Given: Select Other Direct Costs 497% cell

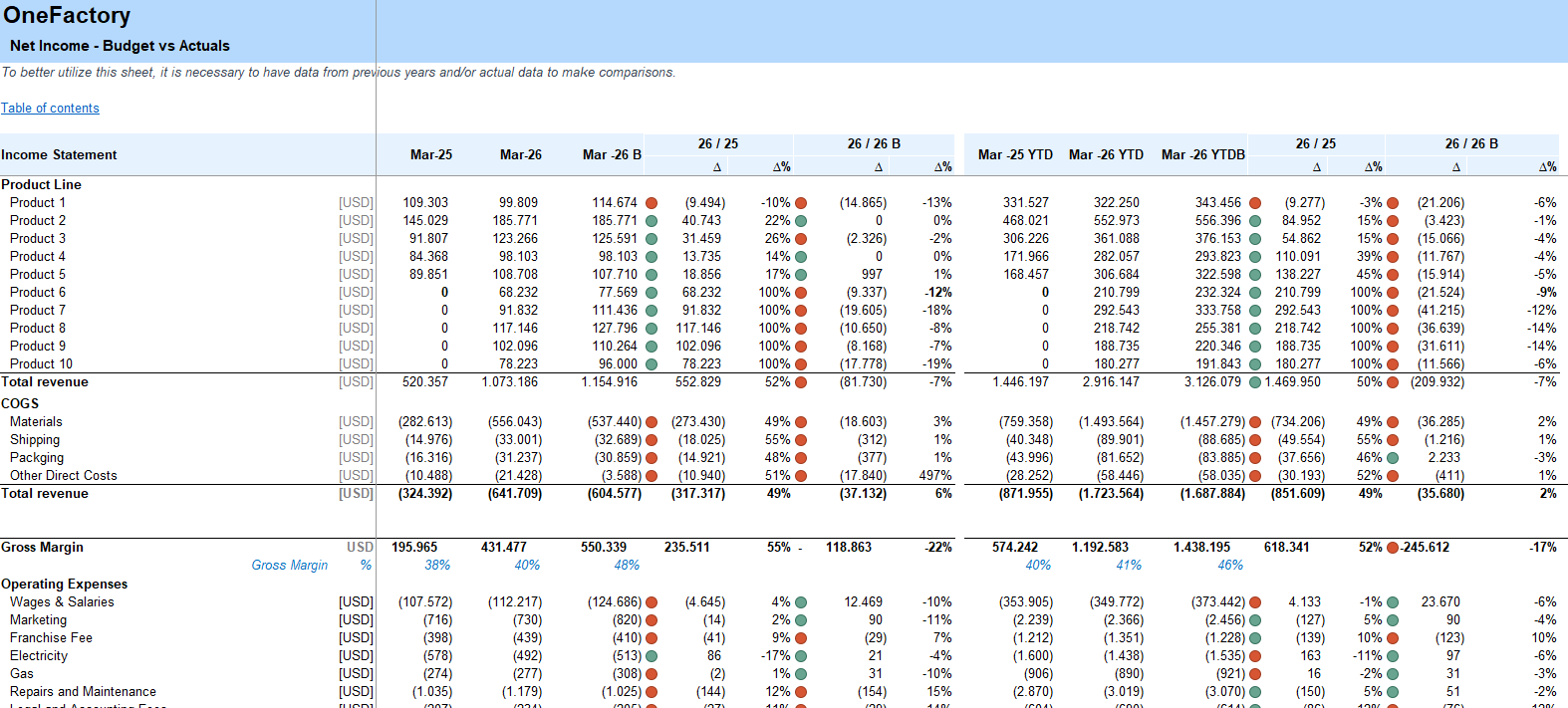Looking at the screenshot, I should pos(935,476).
